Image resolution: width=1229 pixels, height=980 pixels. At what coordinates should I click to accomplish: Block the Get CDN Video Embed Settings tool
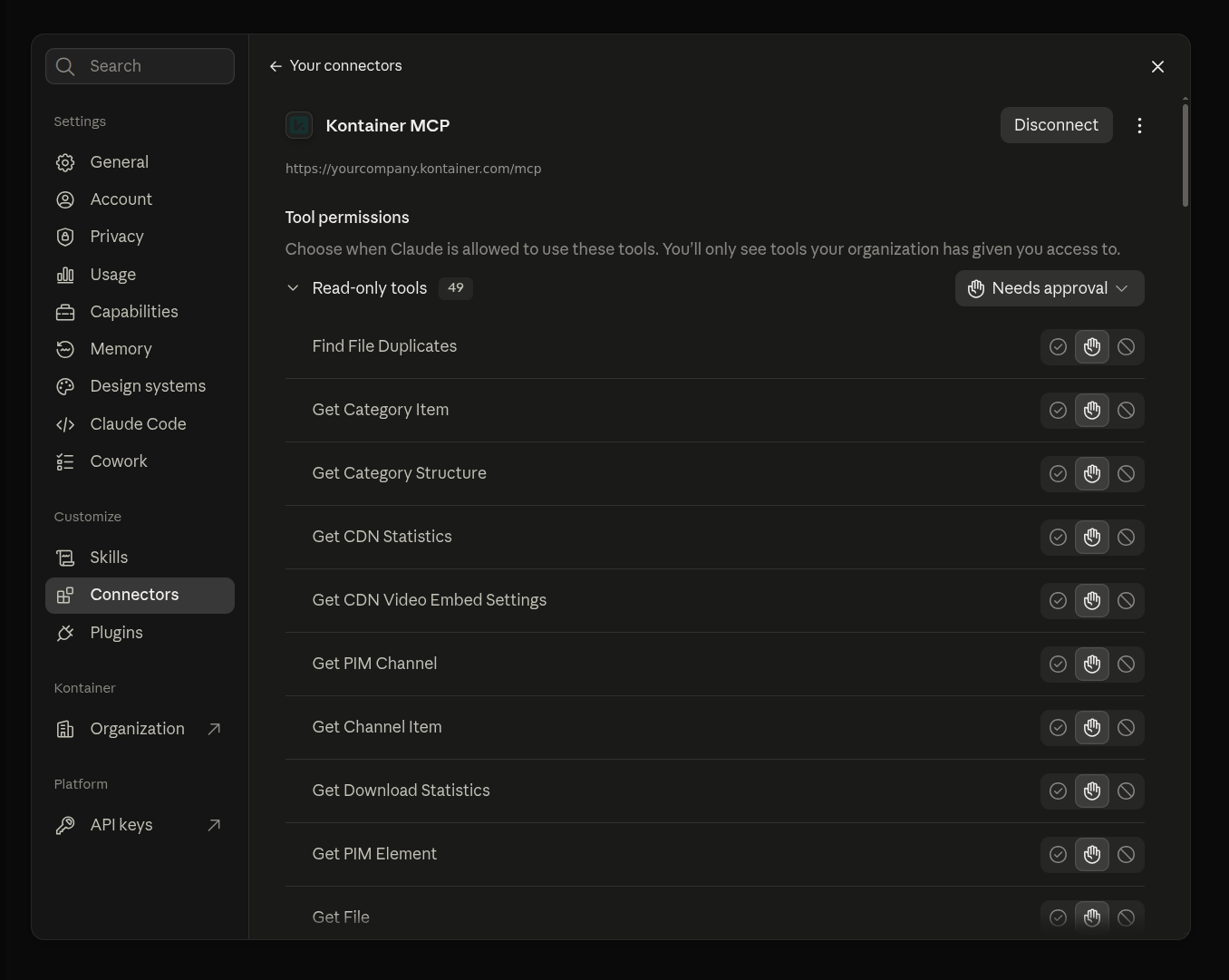tap(1126, 601)
